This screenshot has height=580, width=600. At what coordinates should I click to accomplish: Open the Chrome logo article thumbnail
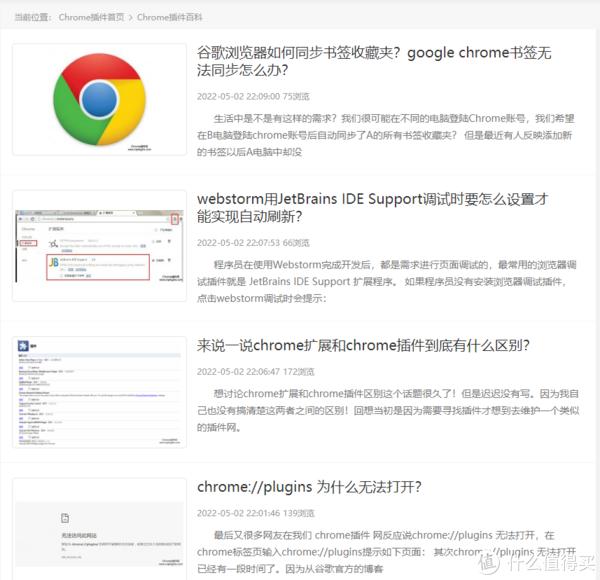click(x=99, y=99)
